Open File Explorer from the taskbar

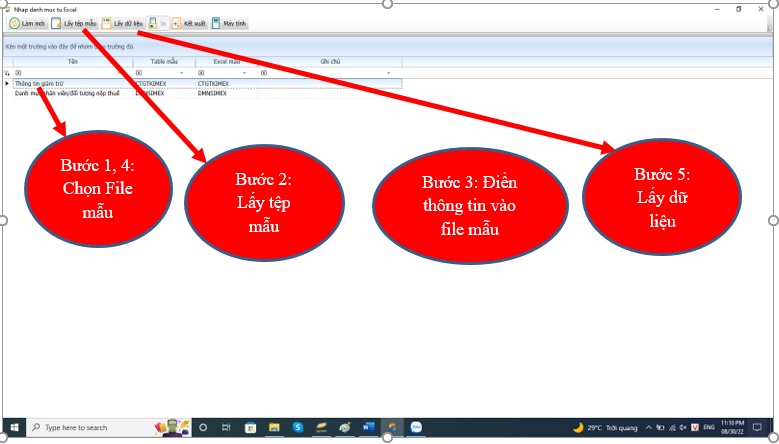273,427
